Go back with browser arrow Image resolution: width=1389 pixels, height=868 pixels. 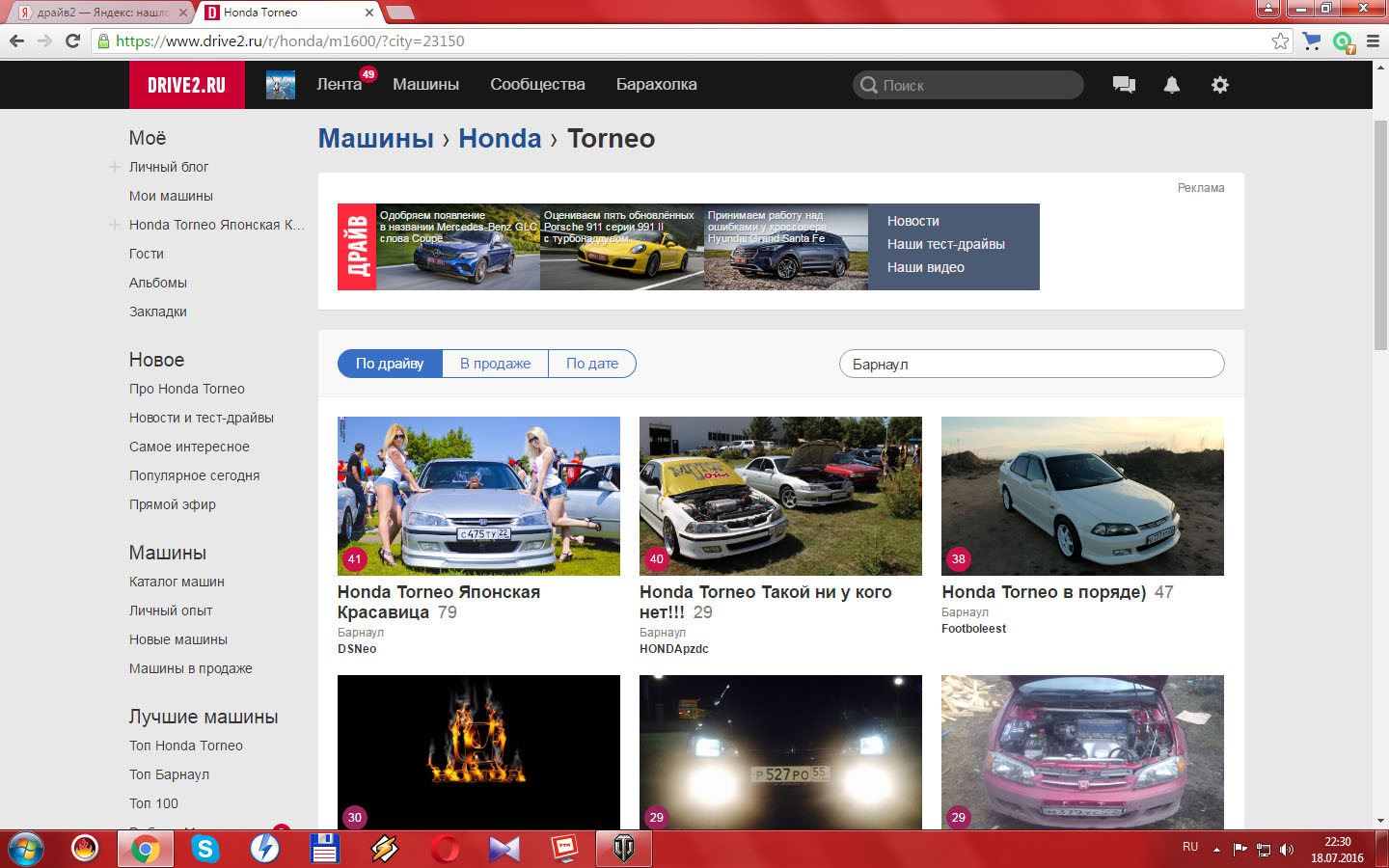(16, 41)
